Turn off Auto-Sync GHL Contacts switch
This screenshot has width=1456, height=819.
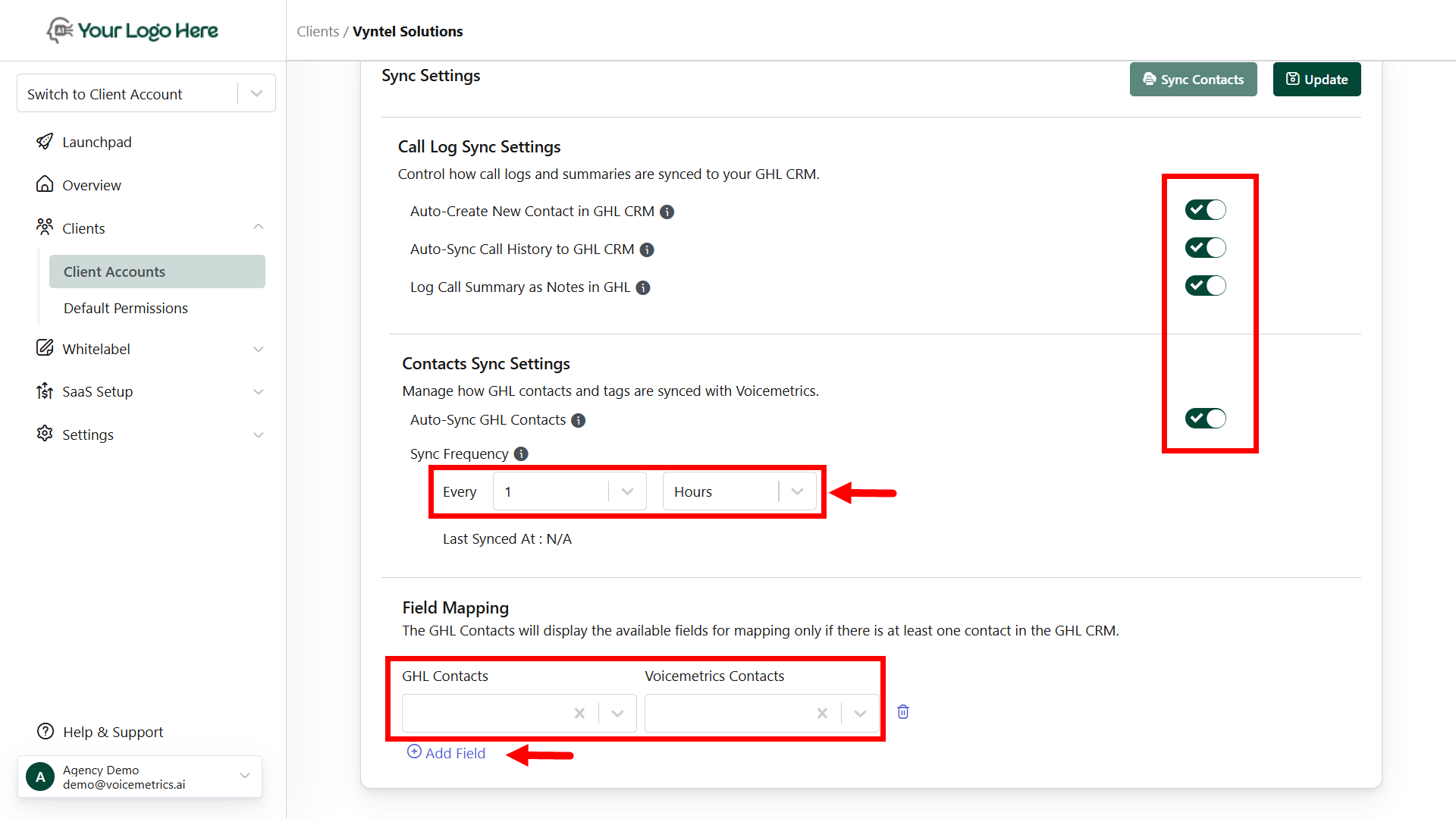tap(1205, 419)
